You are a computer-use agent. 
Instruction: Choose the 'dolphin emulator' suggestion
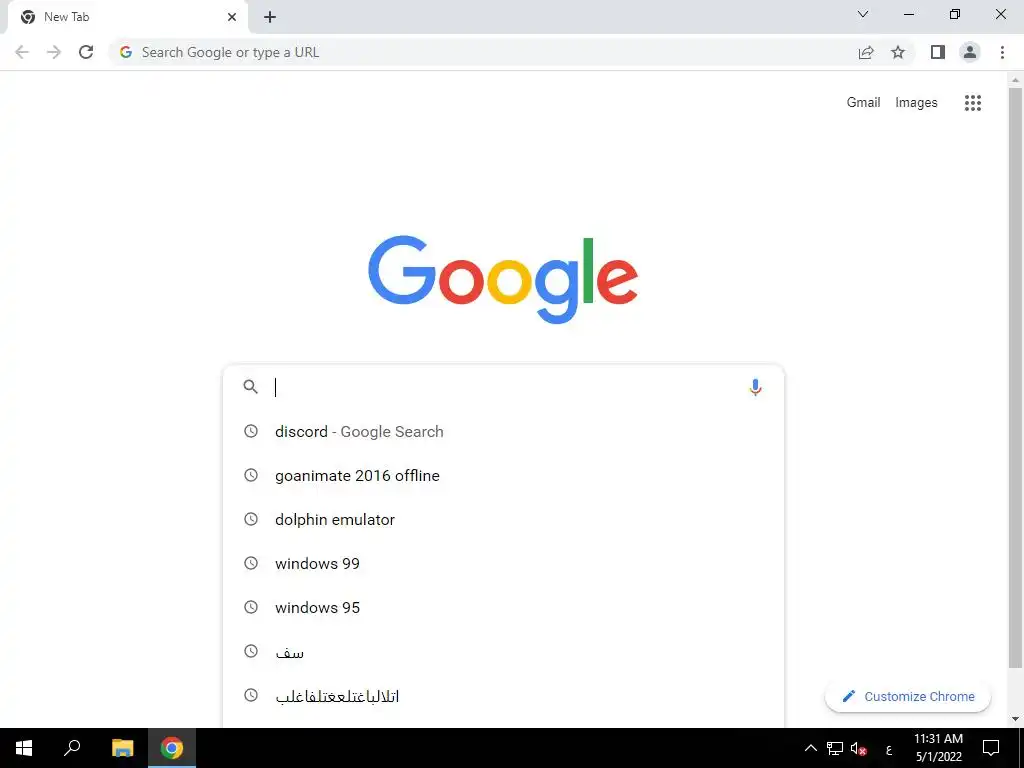point(503,520)
